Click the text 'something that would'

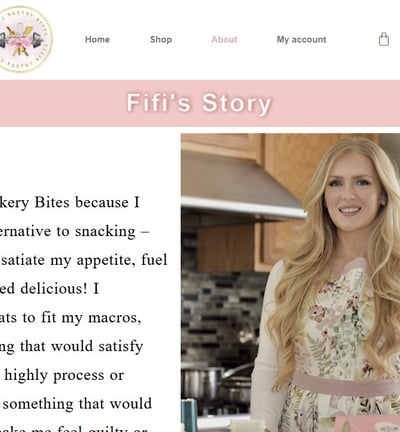click(77, 404)
